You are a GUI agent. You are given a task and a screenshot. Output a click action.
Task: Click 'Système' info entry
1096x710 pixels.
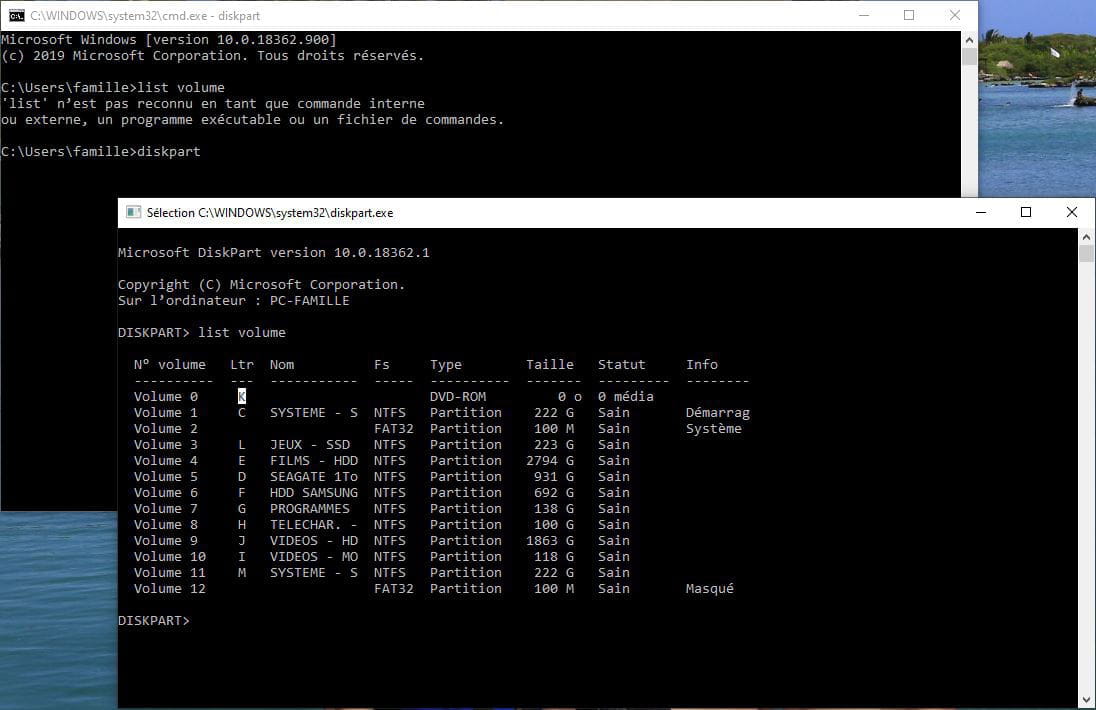tap(714, 428)
